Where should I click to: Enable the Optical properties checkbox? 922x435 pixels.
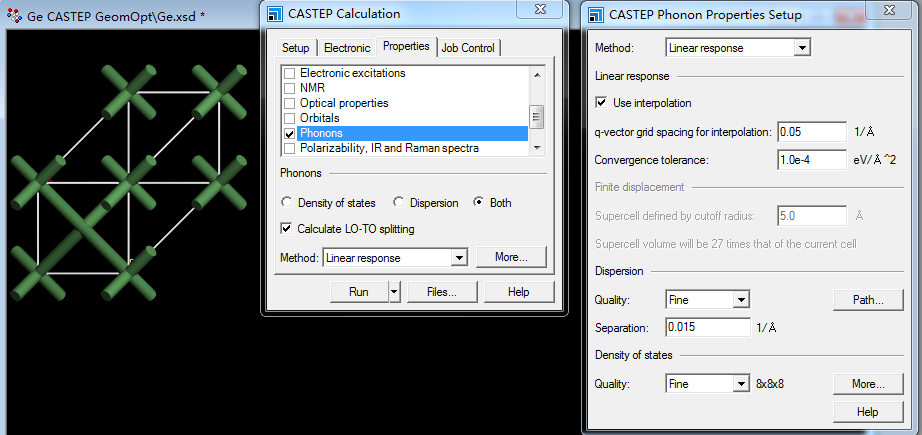pos(290,103)
